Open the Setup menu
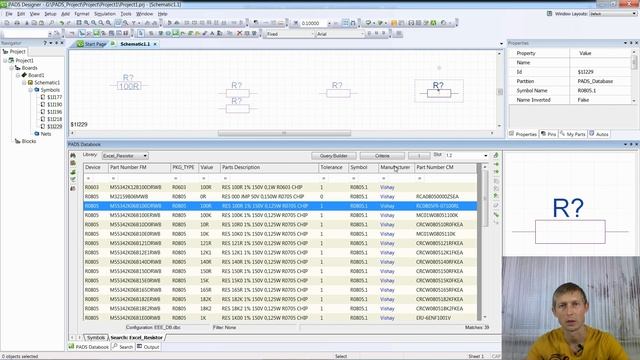 (x=50, y=13)
